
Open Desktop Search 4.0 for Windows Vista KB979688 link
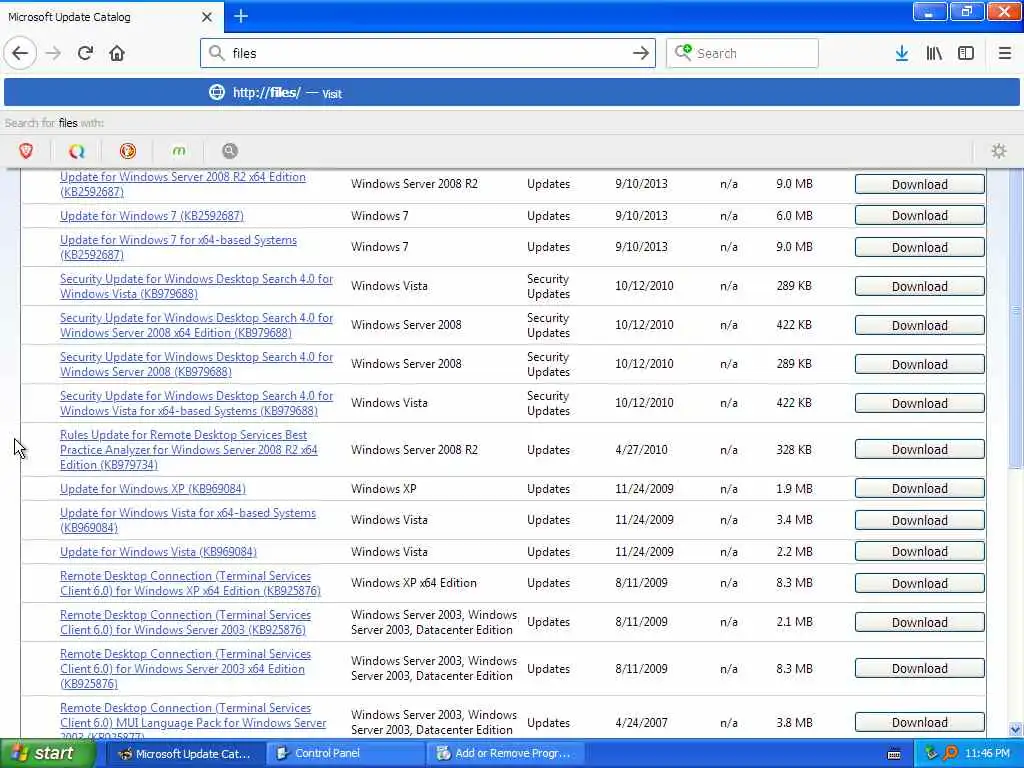(196, 286)
